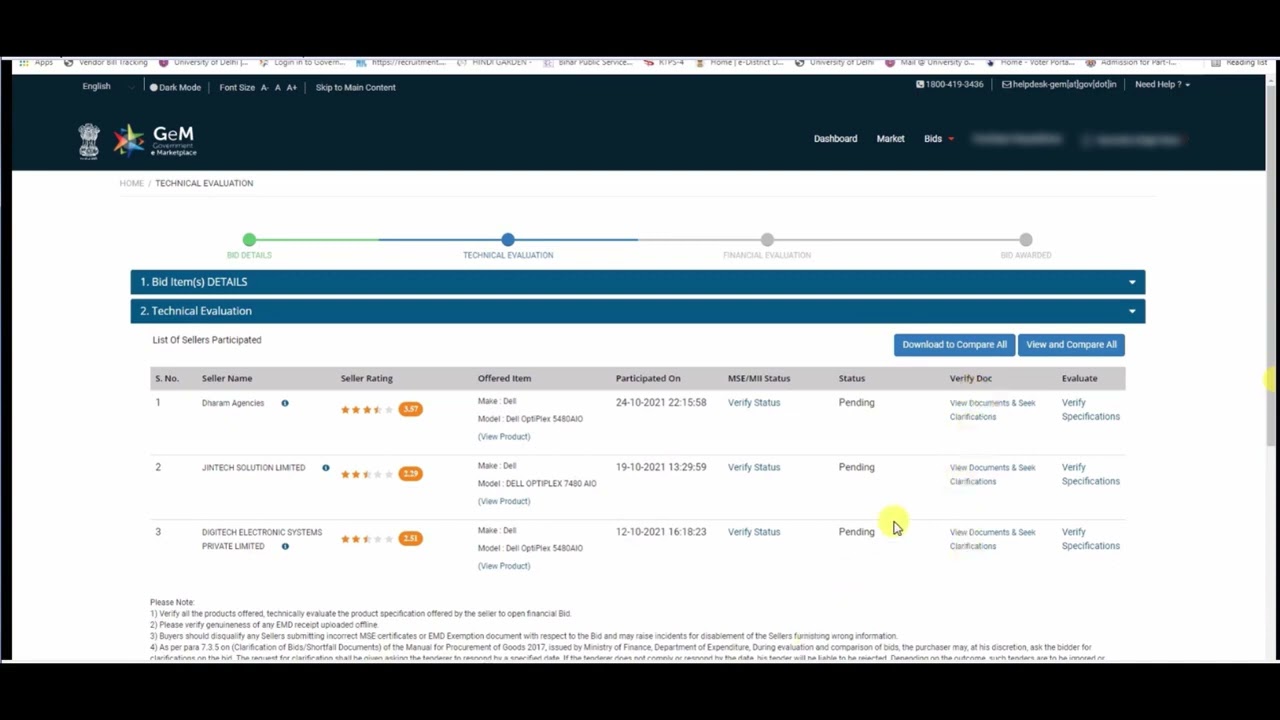Viewport: 1280px width, 720px height.
Task: Open info icon beside Dharam Agencies
Action: [285, 403]
